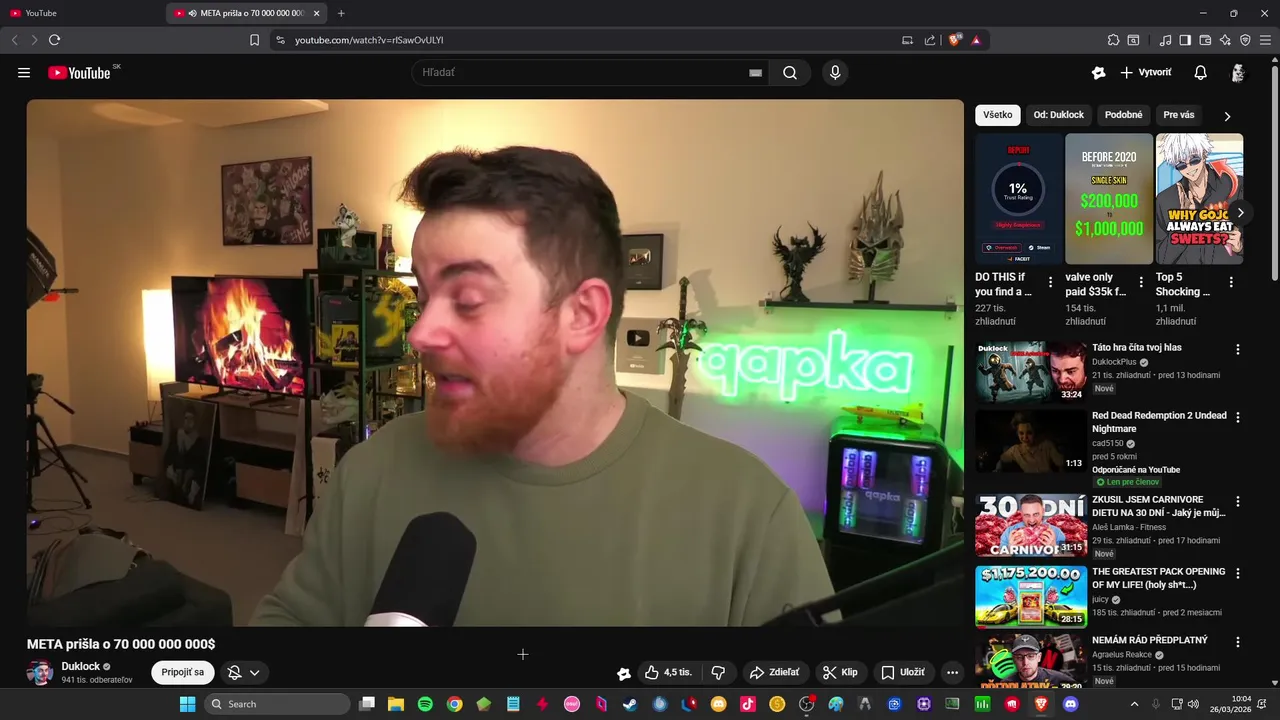Open the Duklock channel avatar

(40, 673)
